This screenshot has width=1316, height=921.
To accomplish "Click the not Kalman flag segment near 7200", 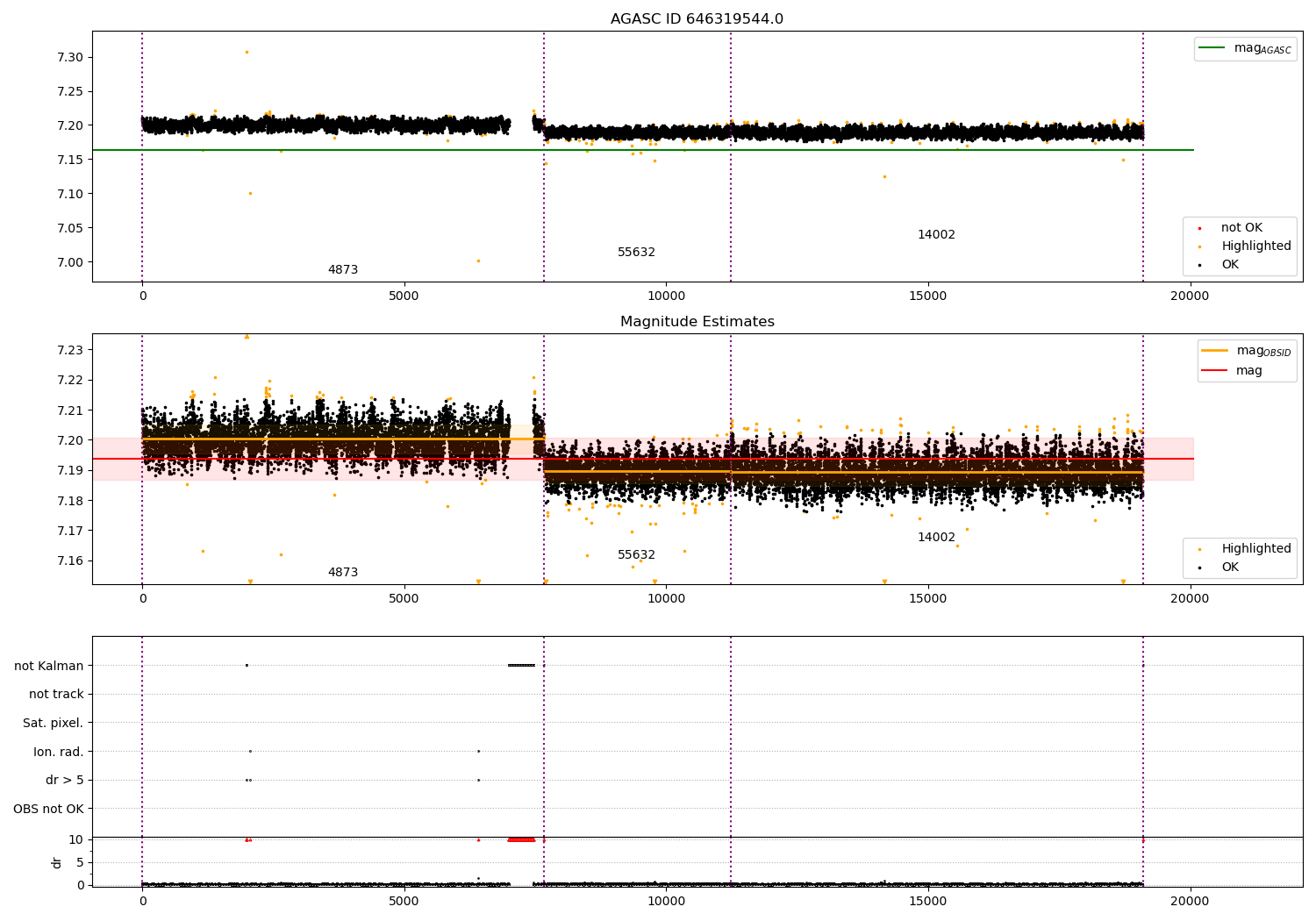I will [521, 665].
